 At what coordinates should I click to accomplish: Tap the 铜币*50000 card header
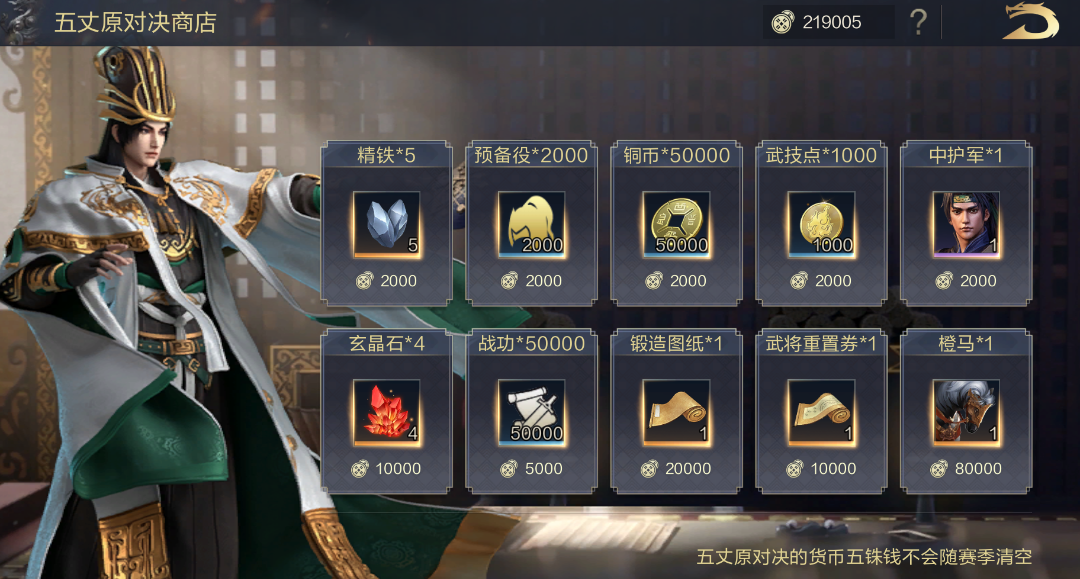[676, 156]
